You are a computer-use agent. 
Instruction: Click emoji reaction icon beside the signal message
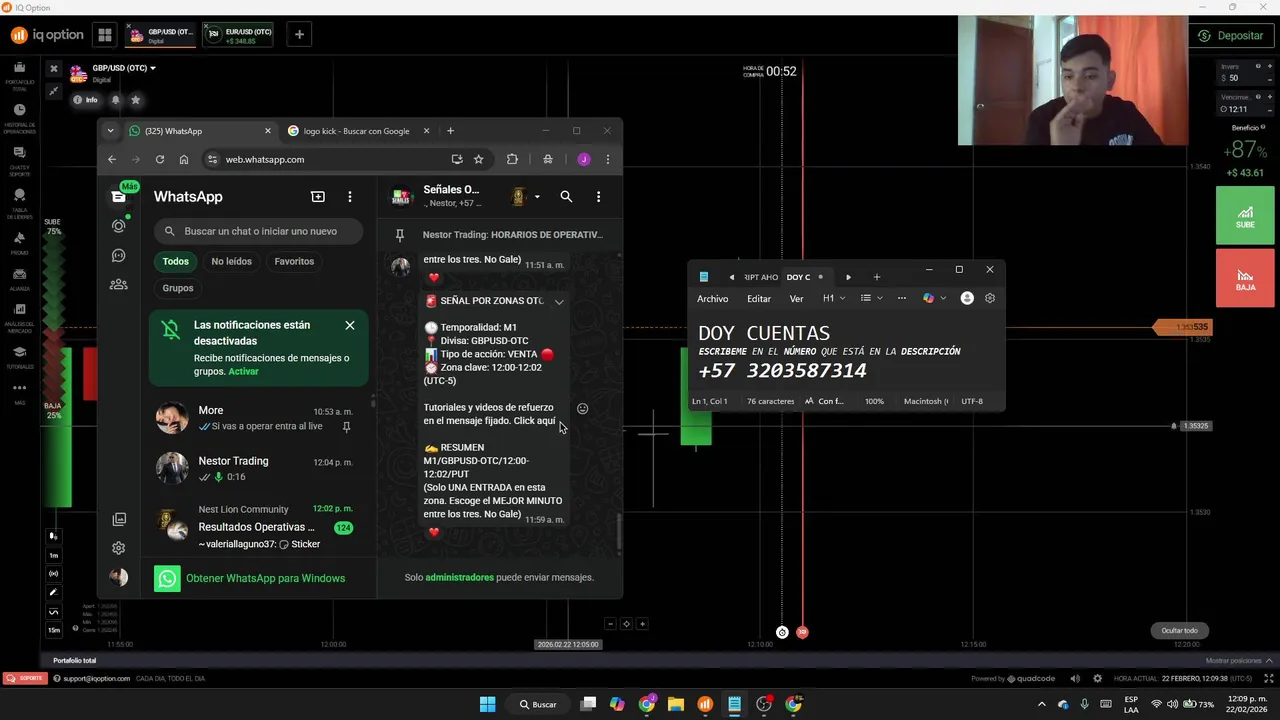[583, 408]
